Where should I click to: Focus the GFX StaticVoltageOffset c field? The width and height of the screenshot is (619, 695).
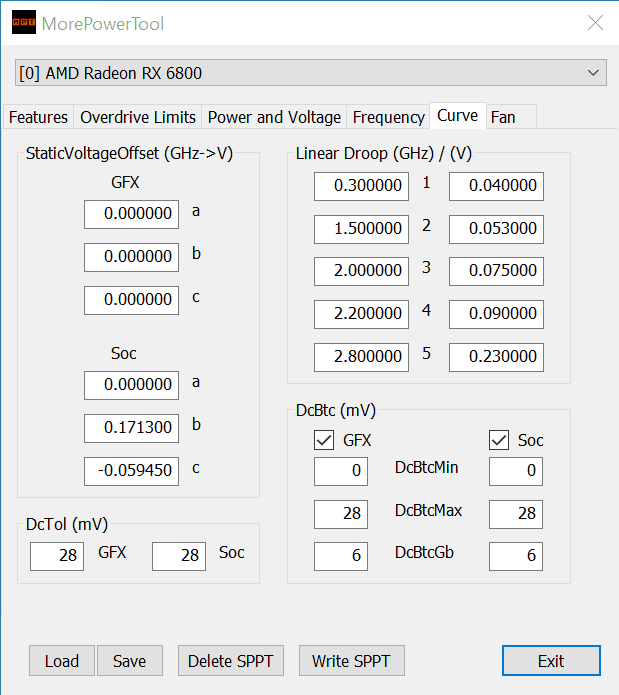[x=132, y=300]
